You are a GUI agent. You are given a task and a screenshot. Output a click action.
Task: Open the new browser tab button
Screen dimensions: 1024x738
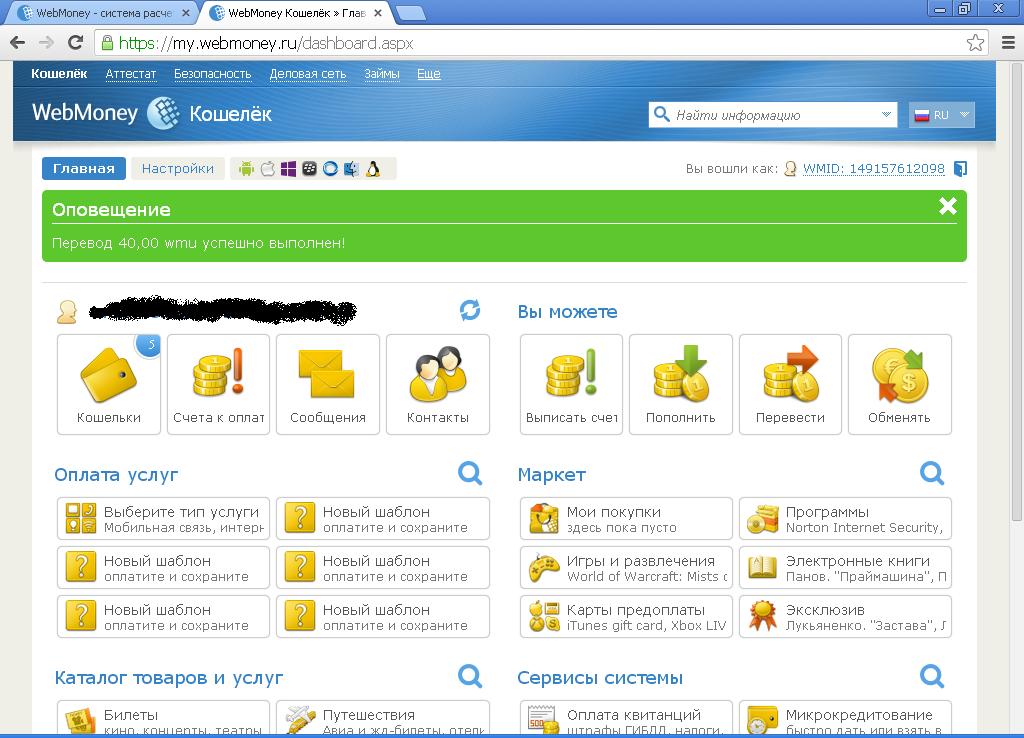coord(411,13)
